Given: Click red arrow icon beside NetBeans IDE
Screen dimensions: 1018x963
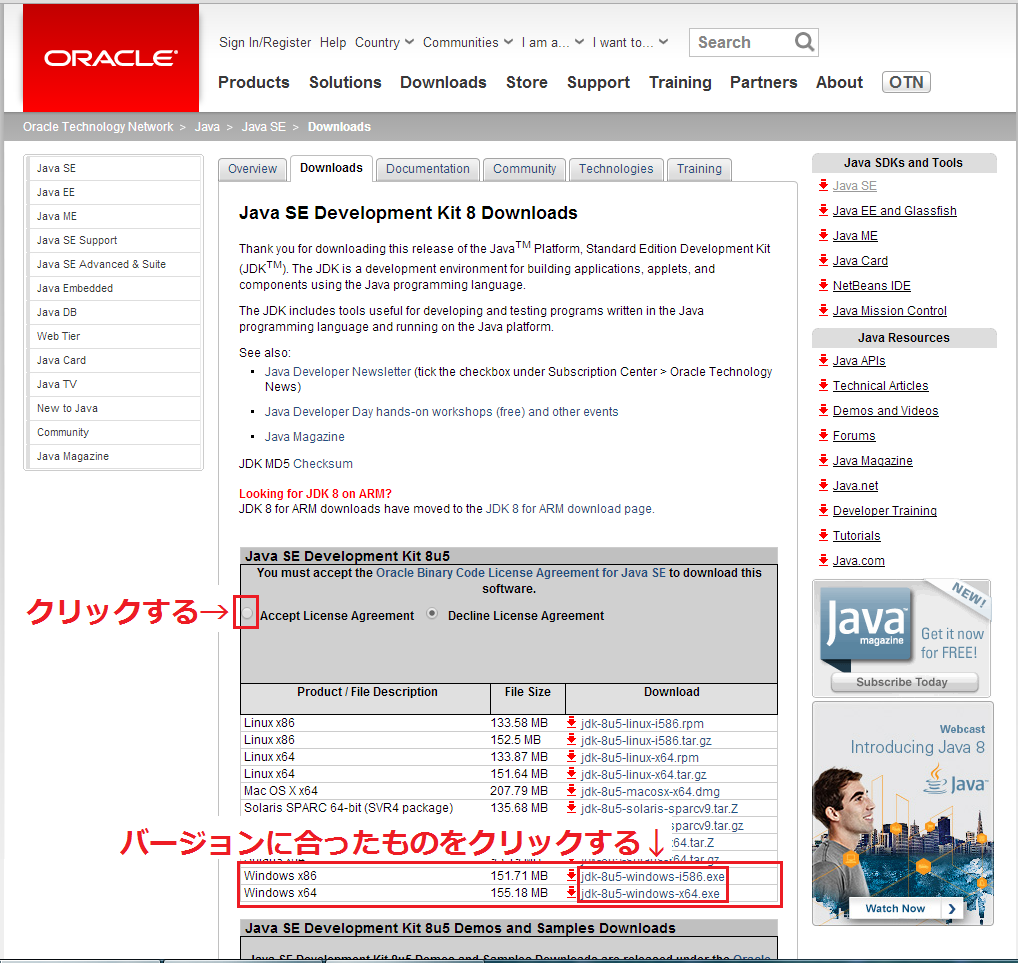Looking at the screenshot, I should click(823, 285).
